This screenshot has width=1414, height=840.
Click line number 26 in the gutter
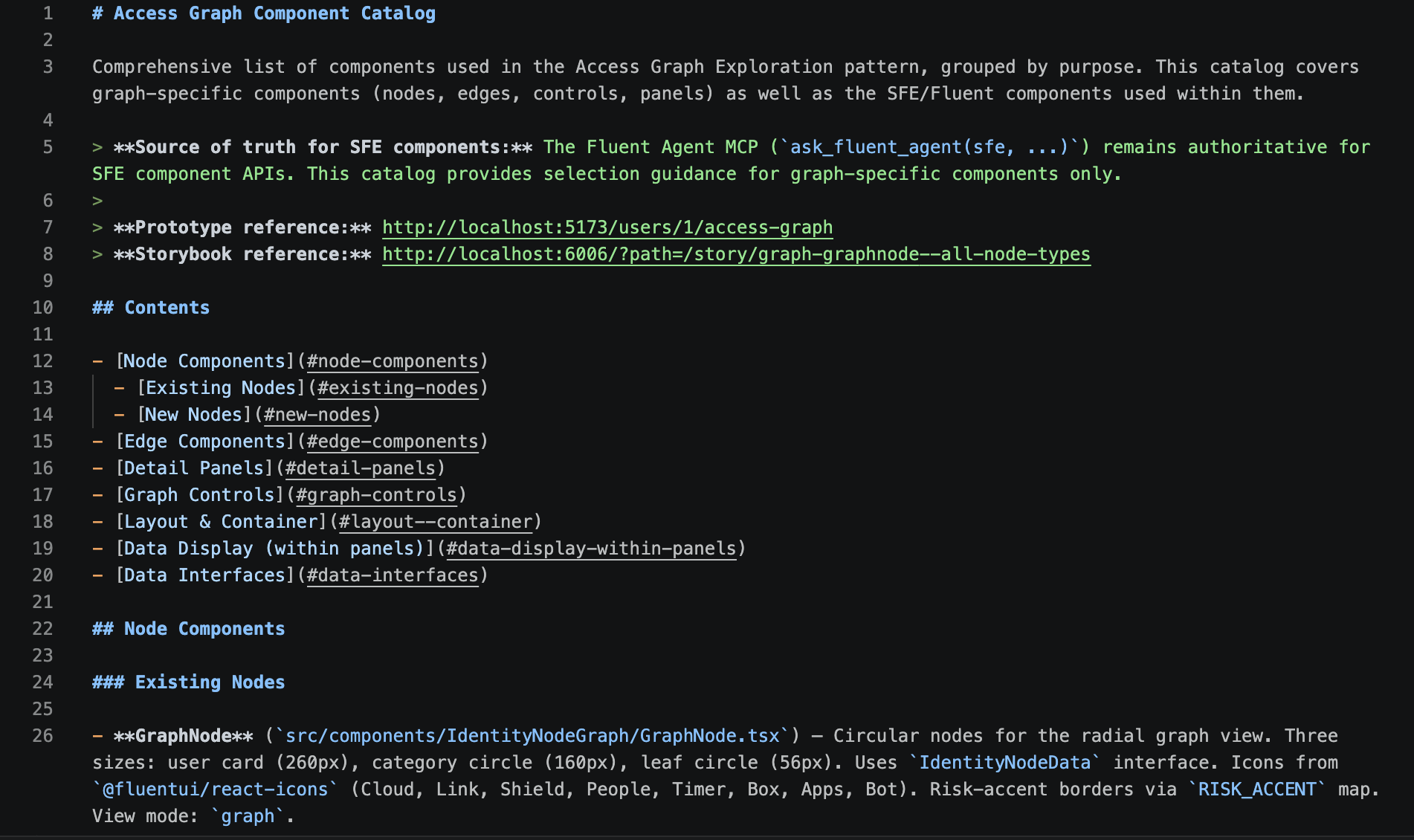pos(43,736)
